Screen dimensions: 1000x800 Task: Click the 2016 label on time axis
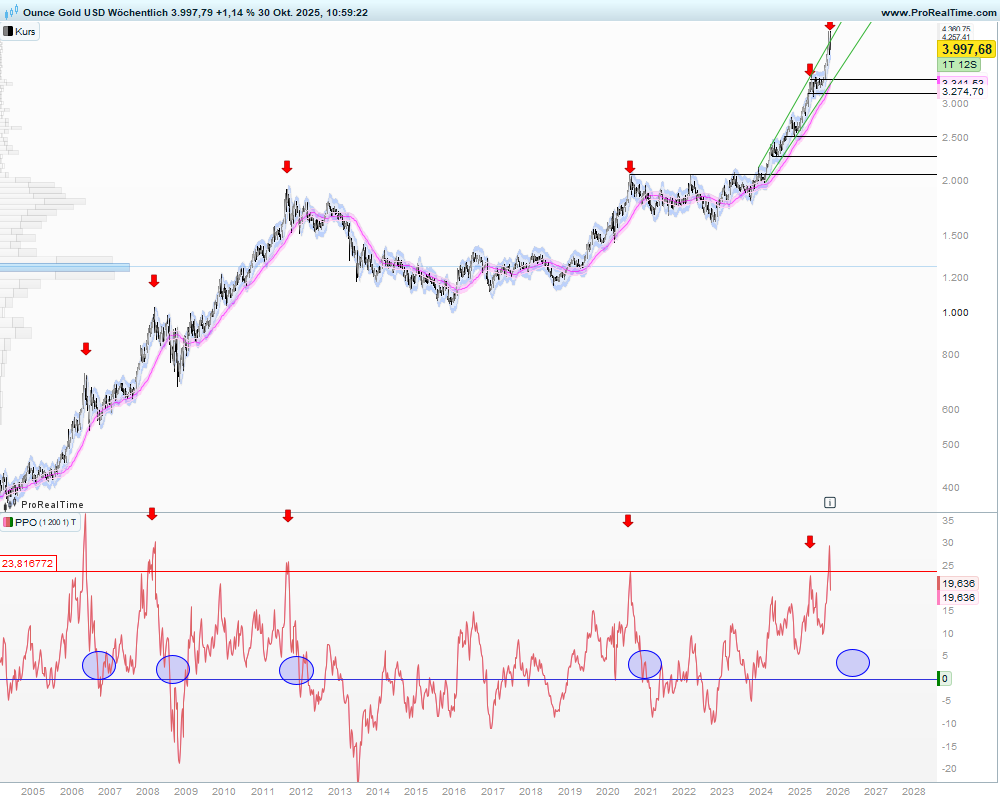pos(454,791)
